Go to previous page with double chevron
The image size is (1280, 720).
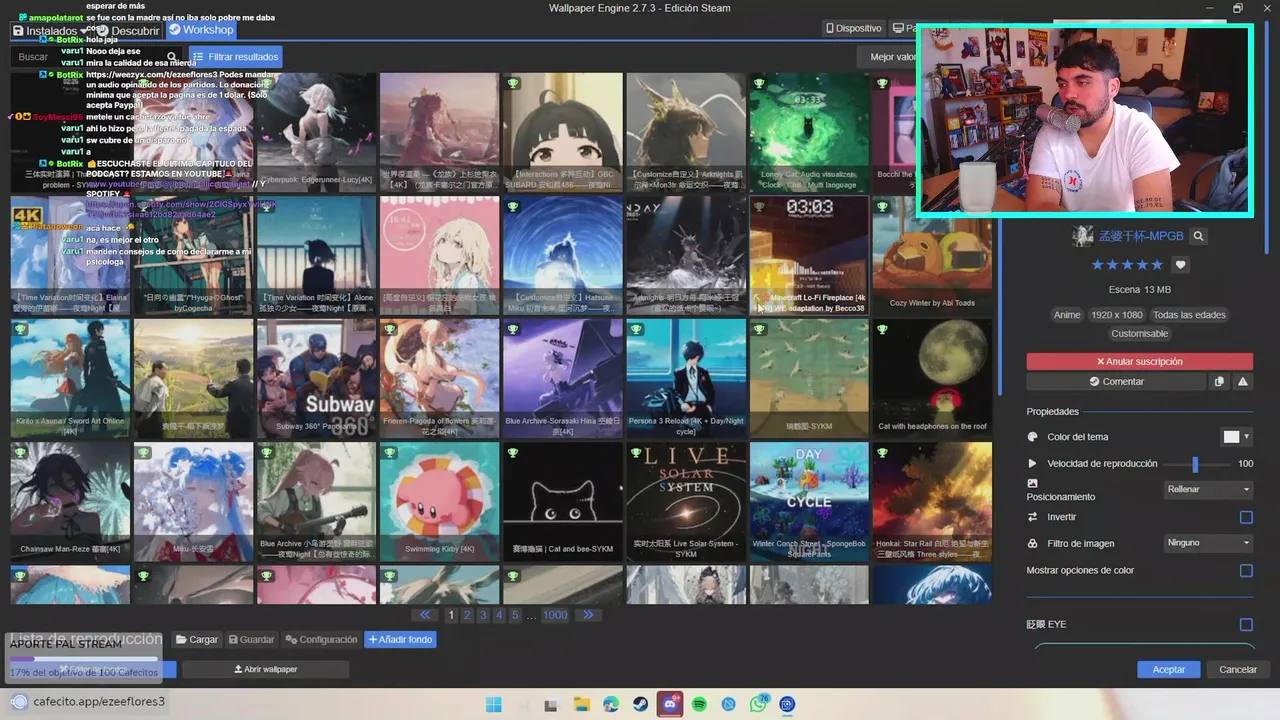[425, 615]
